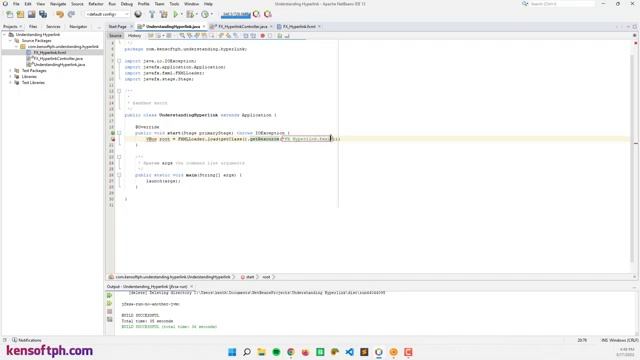Click the Undo toolbar icon
The image size is (640, 360).
click(x=60, y=14)
